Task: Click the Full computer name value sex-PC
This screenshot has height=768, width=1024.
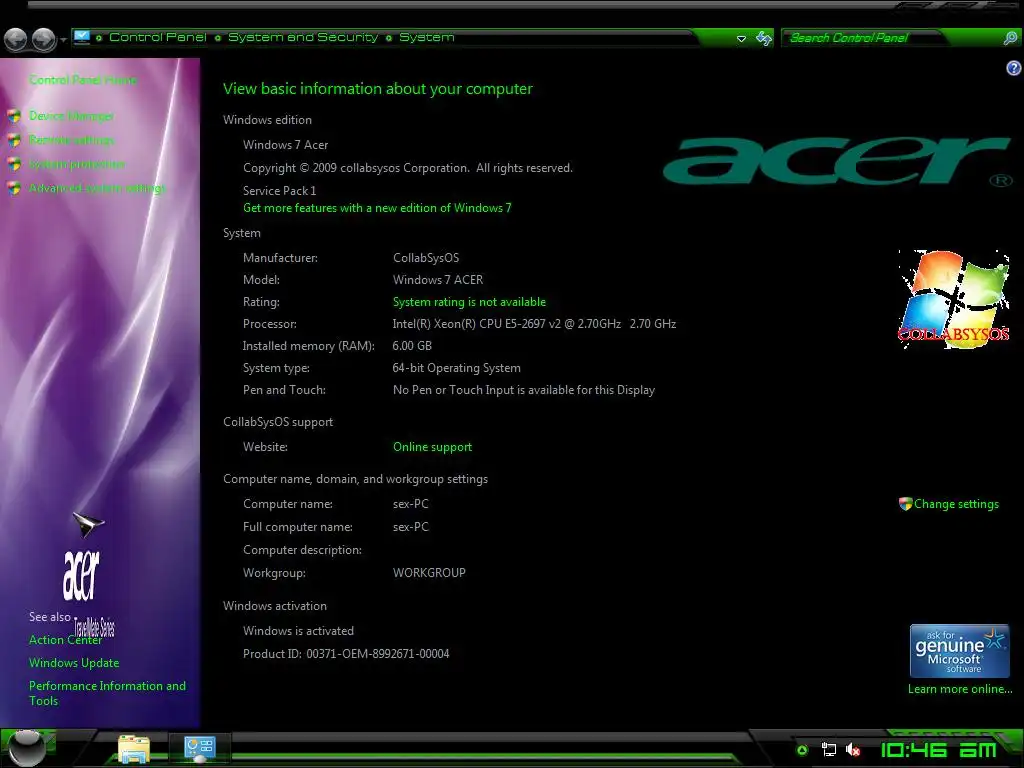Action: point(411,527)
